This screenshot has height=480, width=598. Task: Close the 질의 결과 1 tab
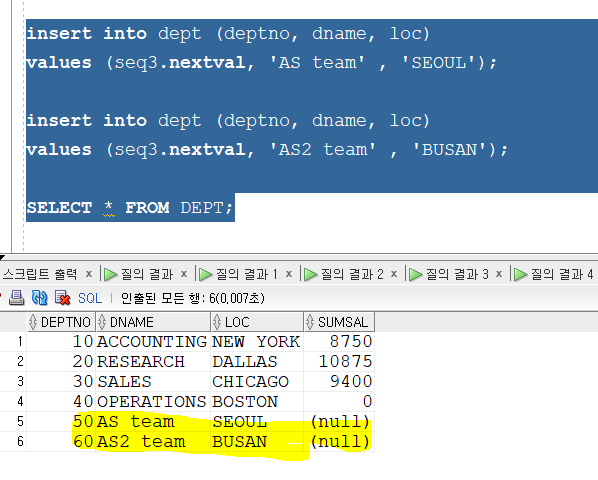289,274
